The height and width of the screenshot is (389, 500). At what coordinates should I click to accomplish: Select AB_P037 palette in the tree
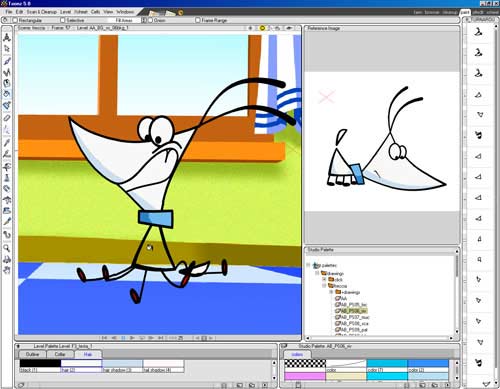tap(352, 317)
